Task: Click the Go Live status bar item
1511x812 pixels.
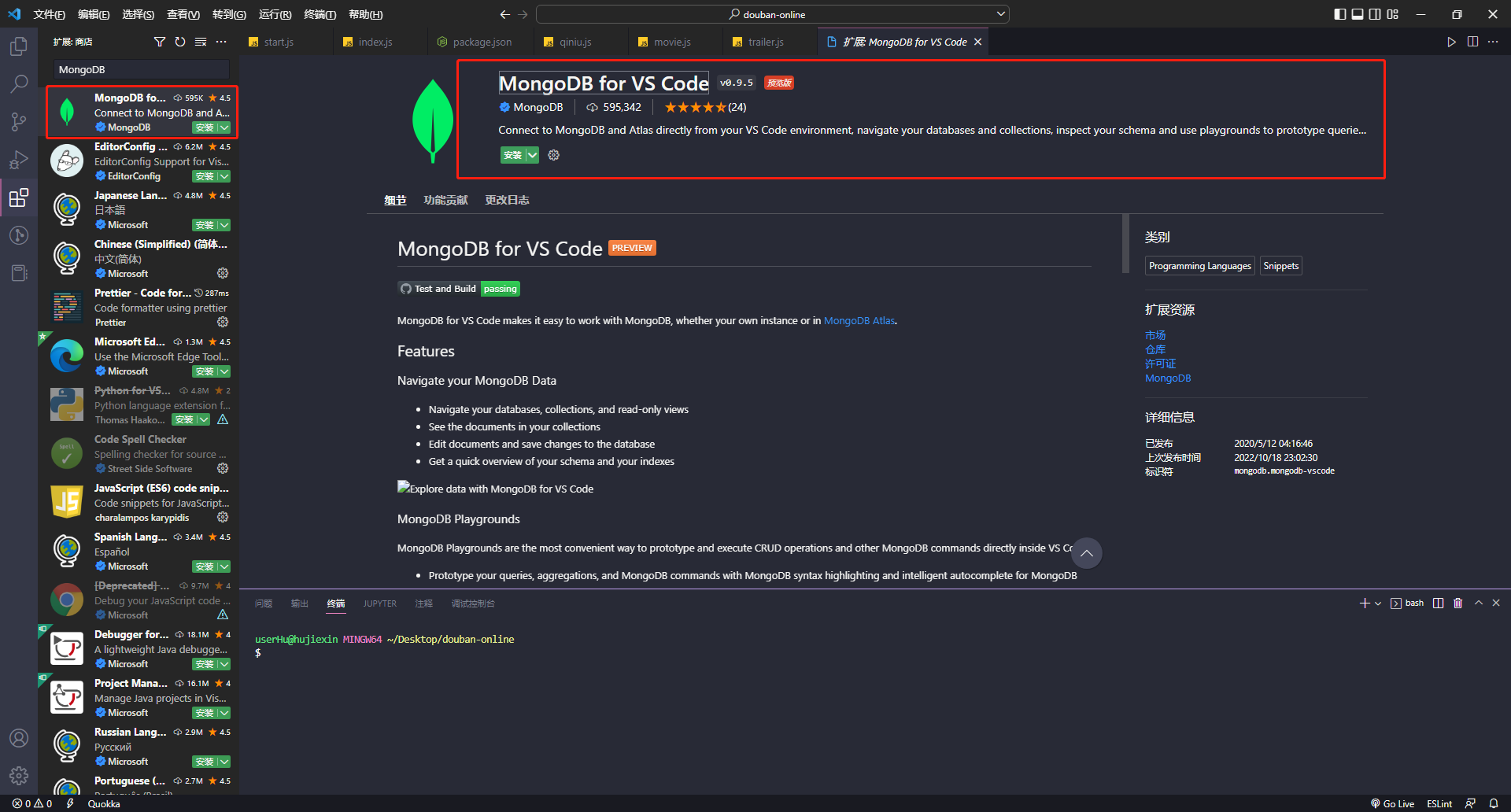Action: point(1392,803)
